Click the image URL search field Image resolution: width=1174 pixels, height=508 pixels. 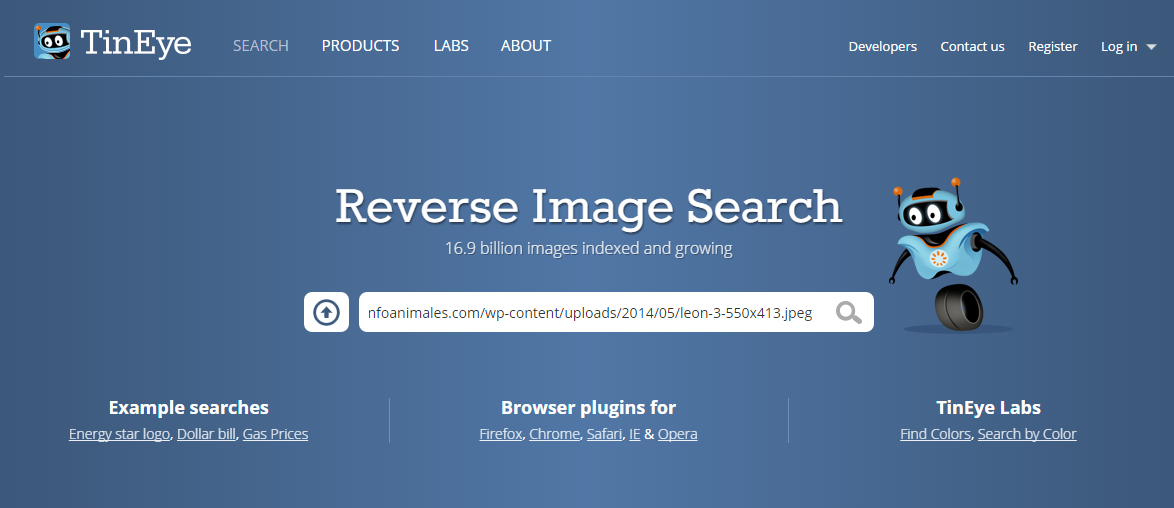[616, 312]
